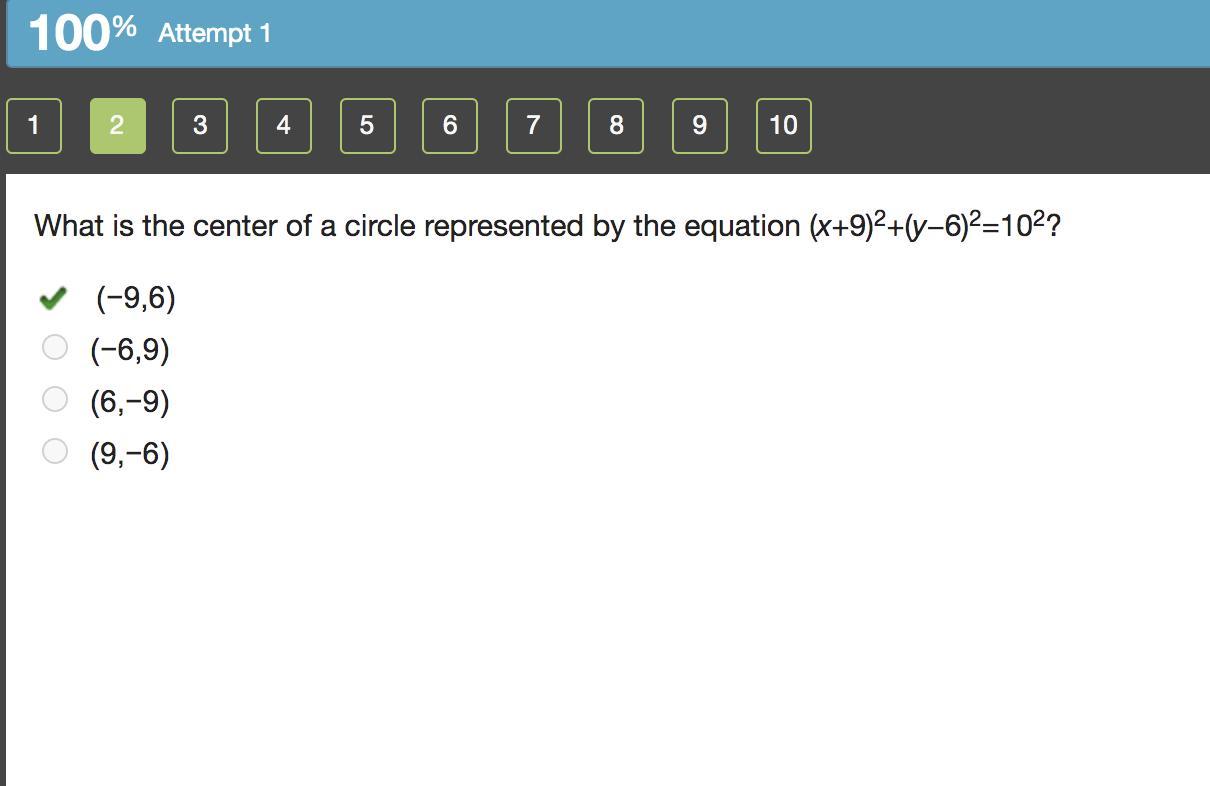Image resolution: width=1210 pixels, height=786 pixels.
Task: Click the 100% score indicator
Action: (x=82, y=33)
